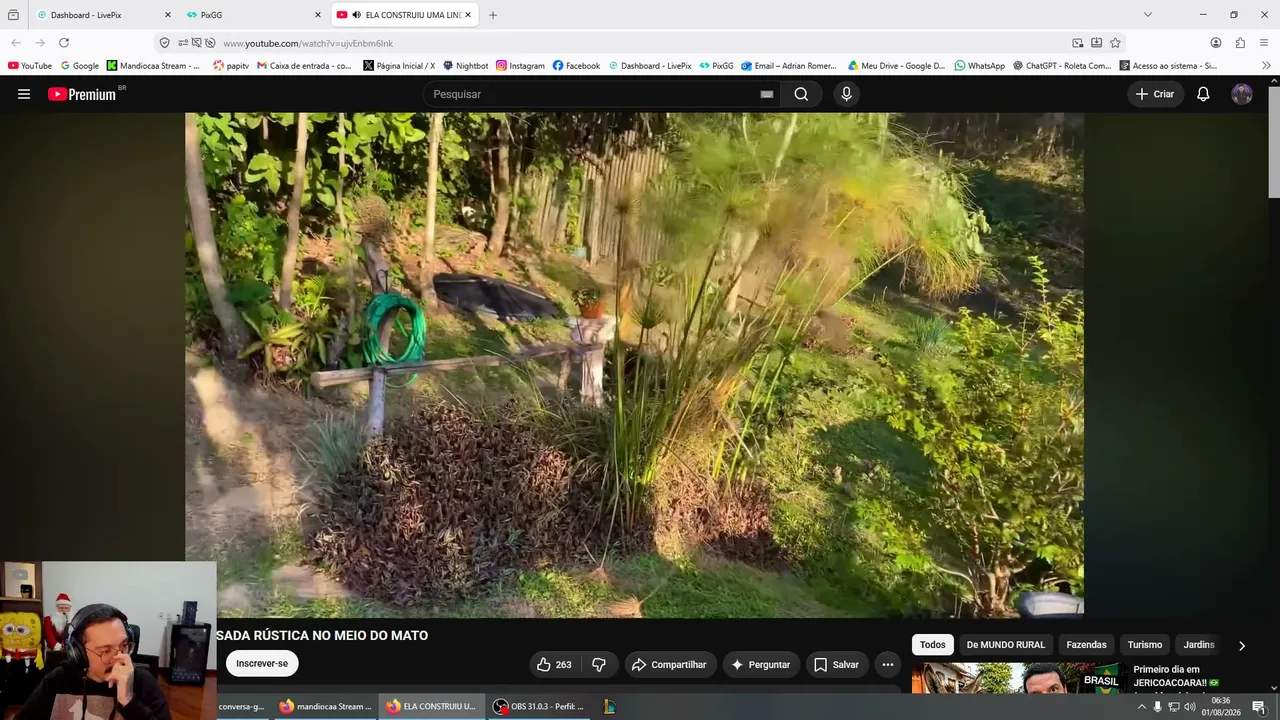Open YouTube notifications bell
This screenshot has width=1280, height=720.
[1203, 94]
